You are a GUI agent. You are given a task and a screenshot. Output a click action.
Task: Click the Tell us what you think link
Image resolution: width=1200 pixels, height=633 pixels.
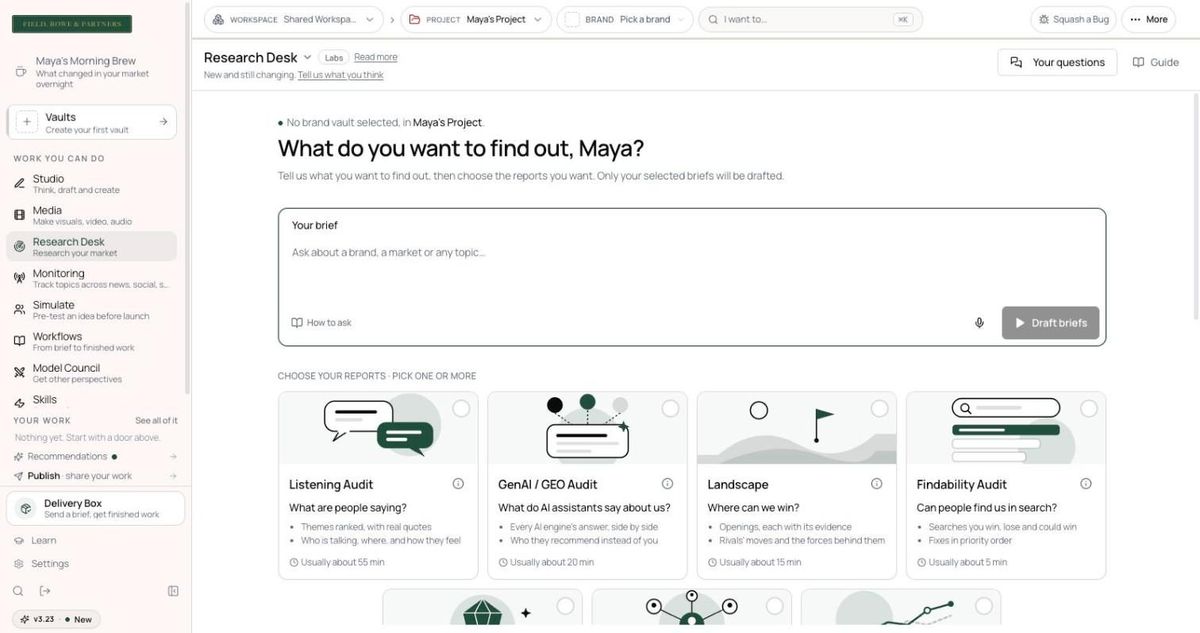[x=340, y=75]
